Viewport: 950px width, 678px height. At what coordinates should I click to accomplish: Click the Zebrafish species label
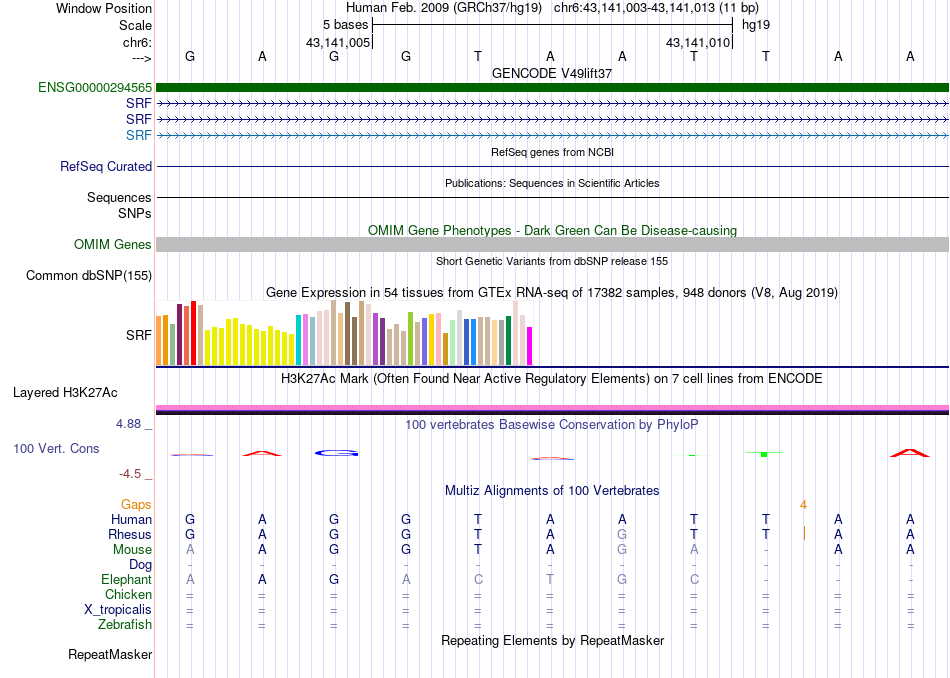click(125, 624)
